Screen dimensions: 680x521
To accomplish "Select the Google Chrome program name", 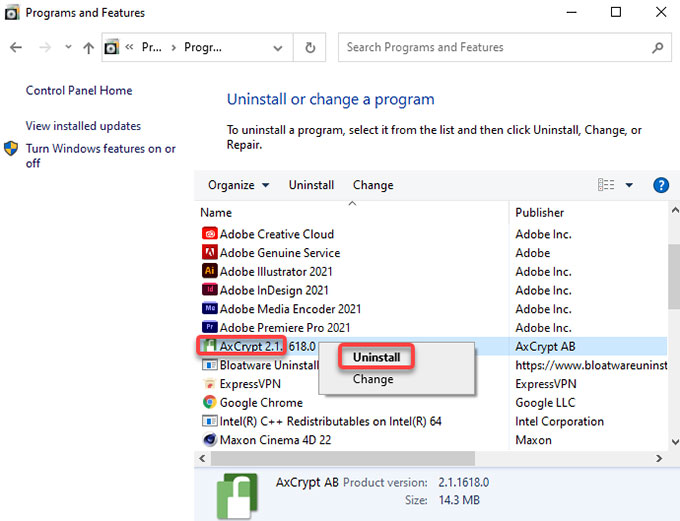I will [261, 402].
